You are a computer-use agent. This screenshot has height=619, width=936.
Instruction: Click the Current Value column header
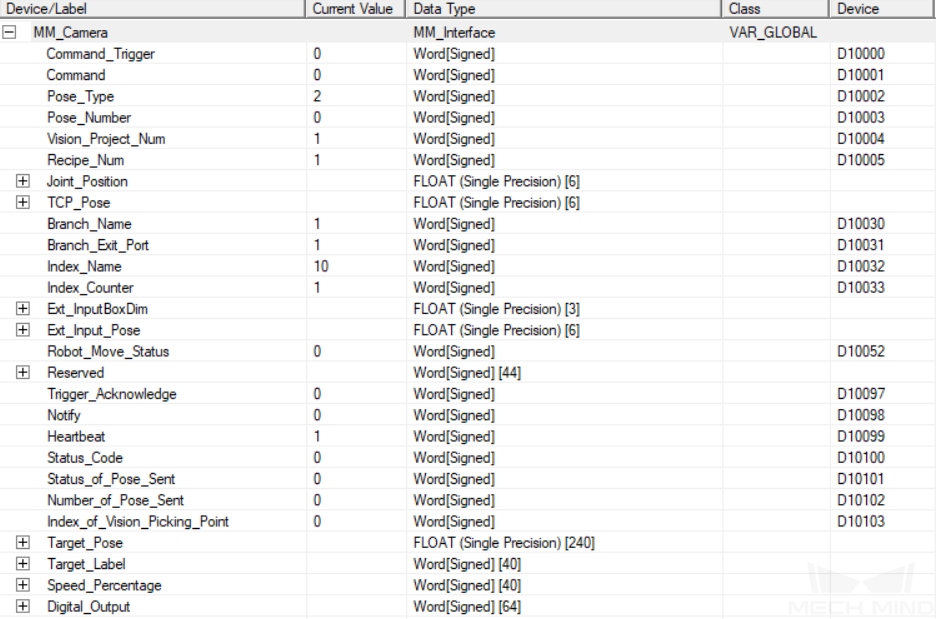(x=356, y=9)
